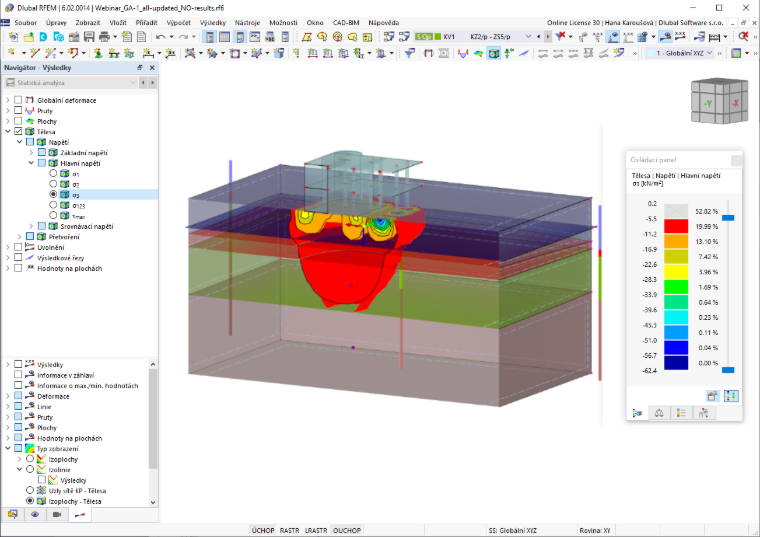Open the CAD-BIM menu

point(346,22)
